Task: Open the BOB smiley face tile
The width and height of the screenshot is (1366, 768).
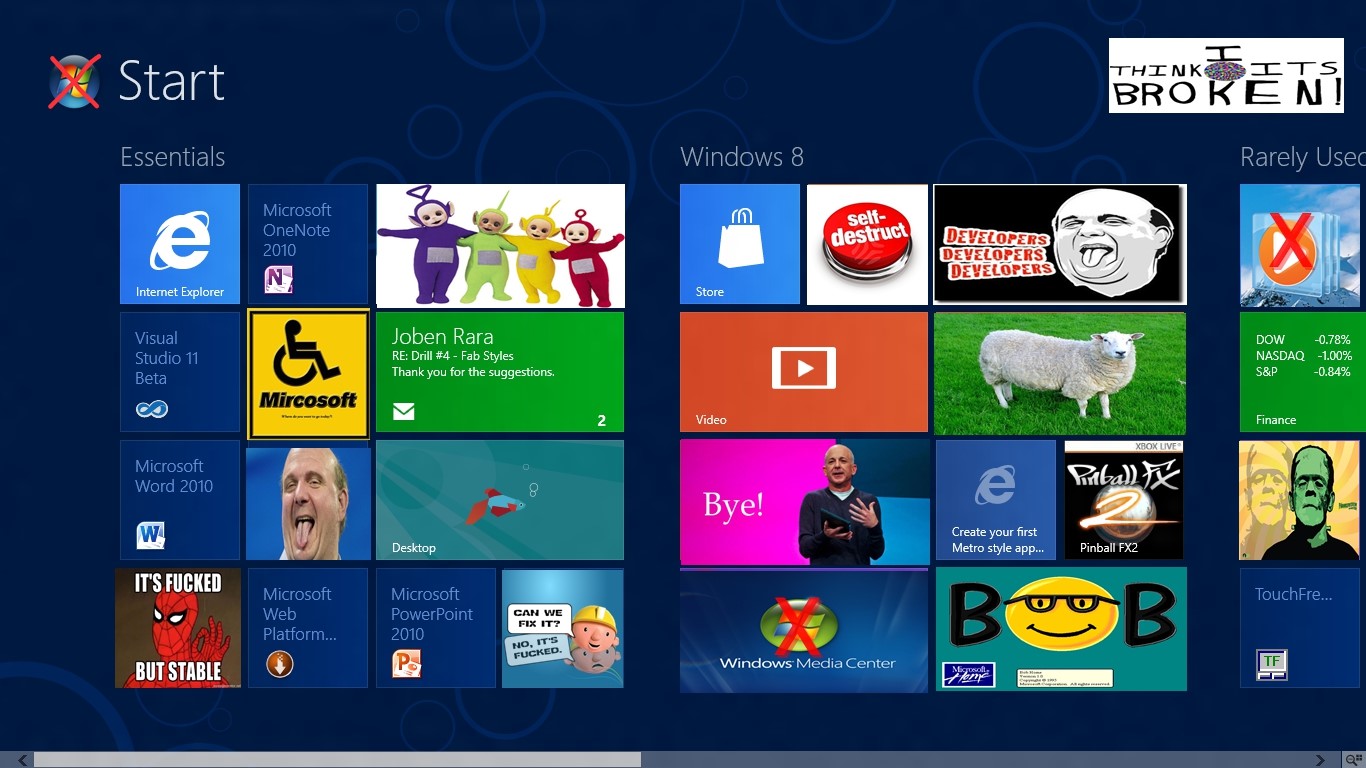Action: click(x=1061, y=629)
